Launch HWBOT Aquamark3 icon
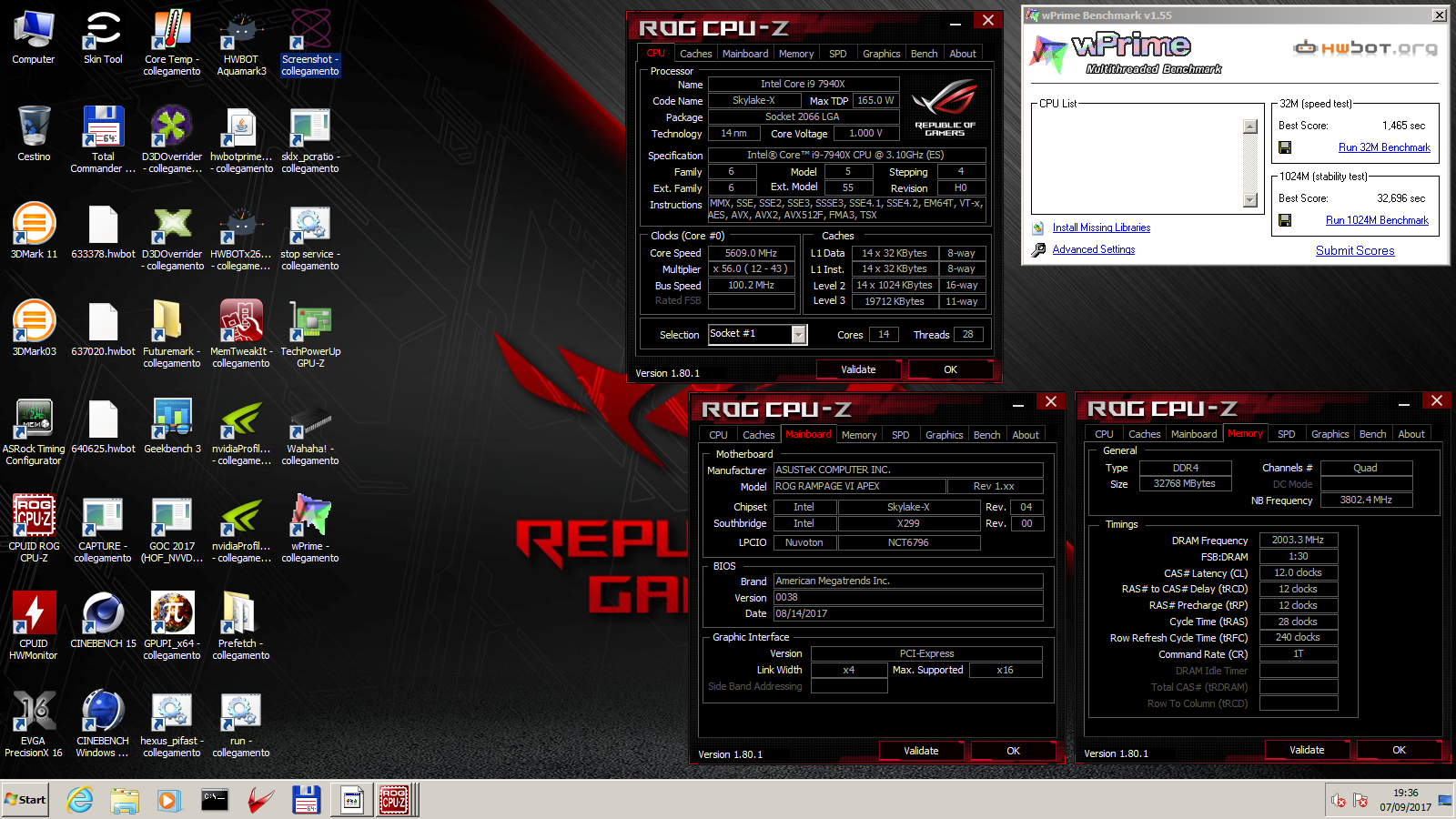 click(241, 42)
